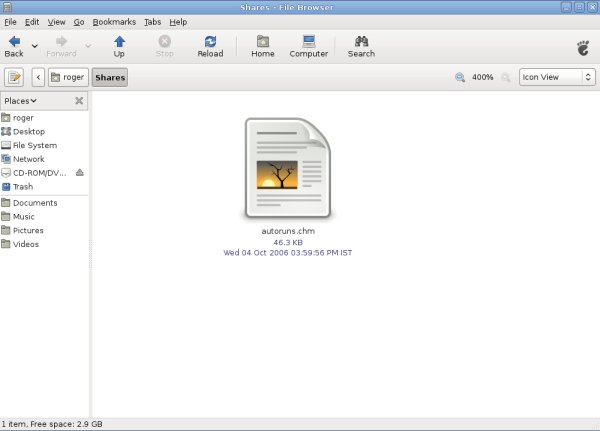Open the Computer location

click(308, 46)
